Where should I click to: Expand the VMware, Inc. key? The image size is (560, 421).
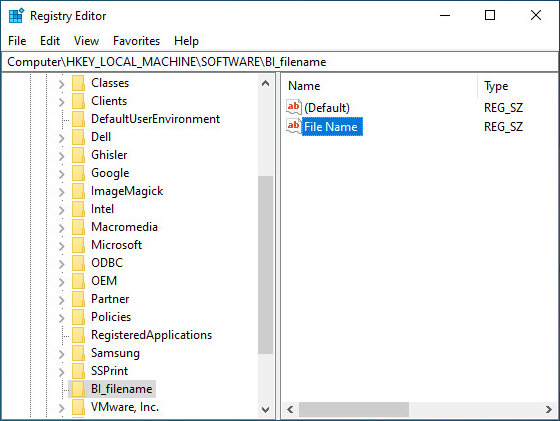tap(61, 408)
